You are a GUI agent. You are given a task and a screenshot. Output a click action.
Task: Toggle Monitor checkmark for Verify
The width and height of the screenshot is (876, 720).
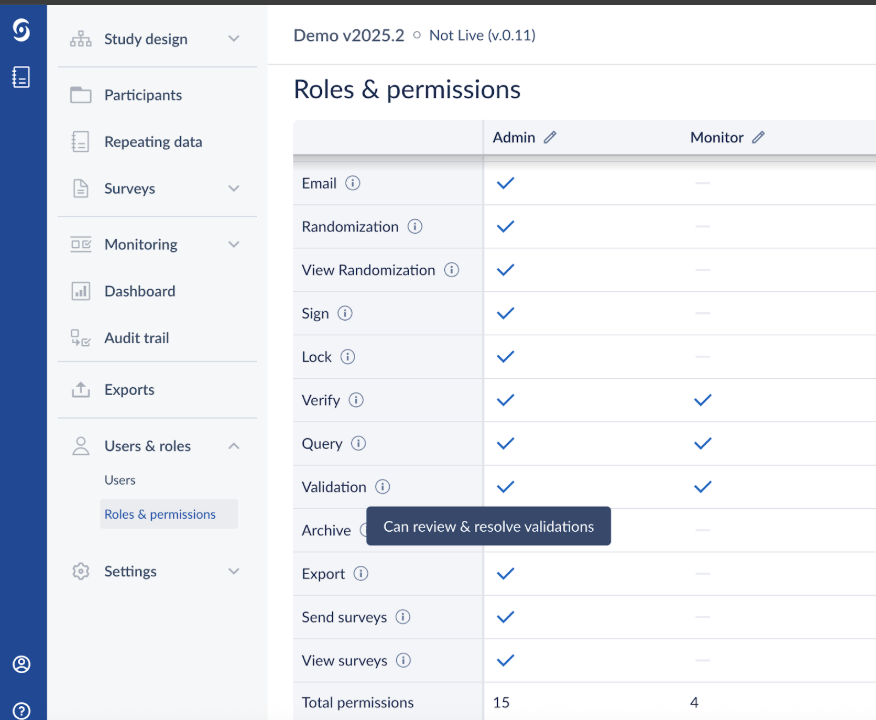point(702,400)
